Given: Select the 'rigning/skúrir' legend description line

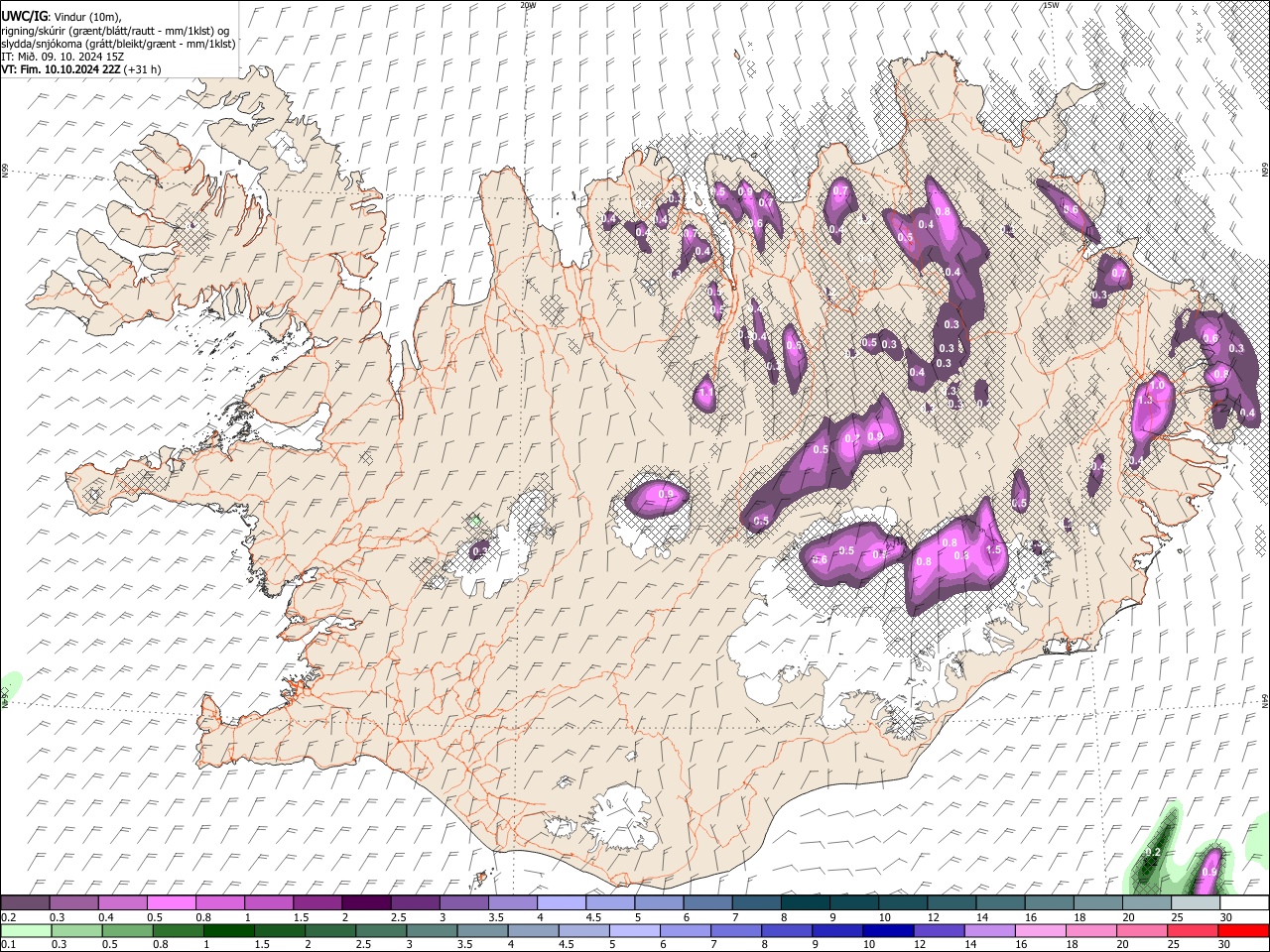Looking at the screenshot, I should click(115, 30).
